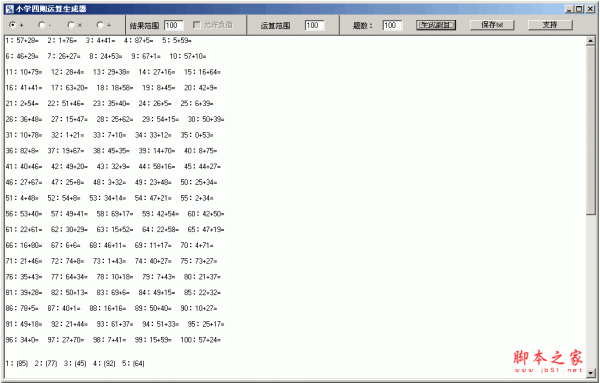Click question text '1: 57+28='
Image resolution: width=600 pixels, height=383 pixels.
click(22, 41)
